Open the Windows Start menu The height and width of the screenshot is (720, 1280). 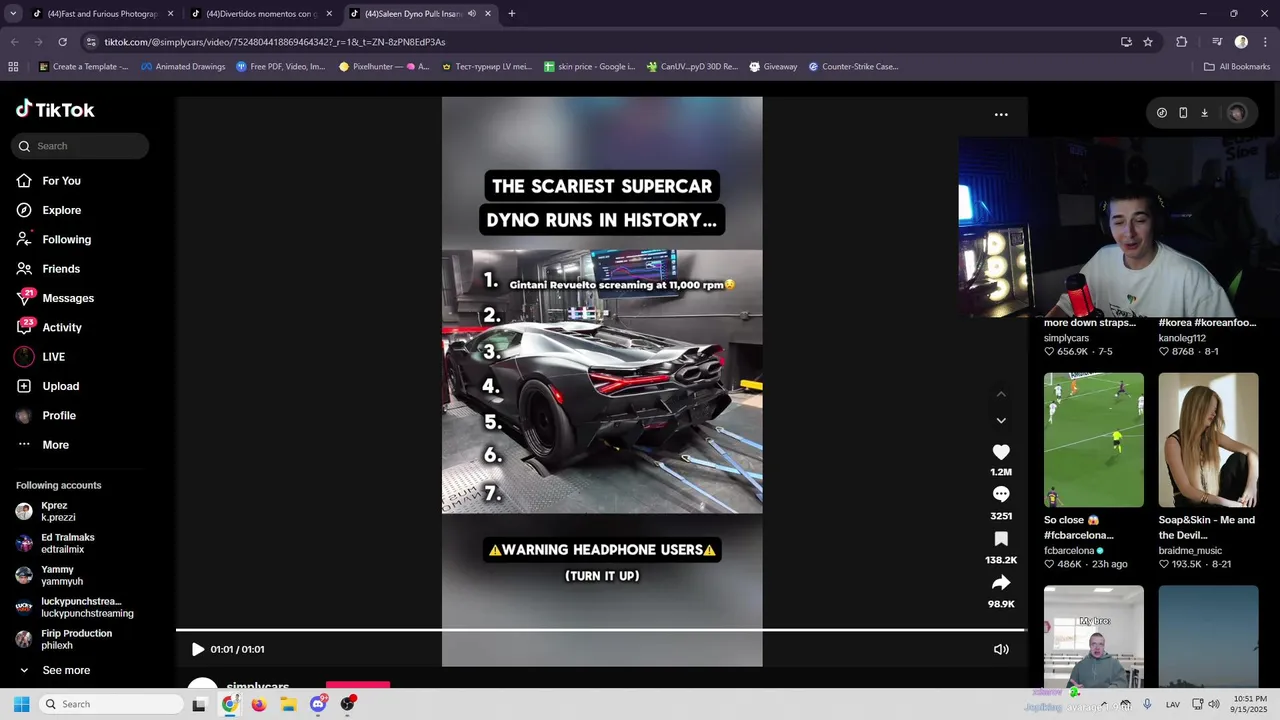(x=21, y=704)
